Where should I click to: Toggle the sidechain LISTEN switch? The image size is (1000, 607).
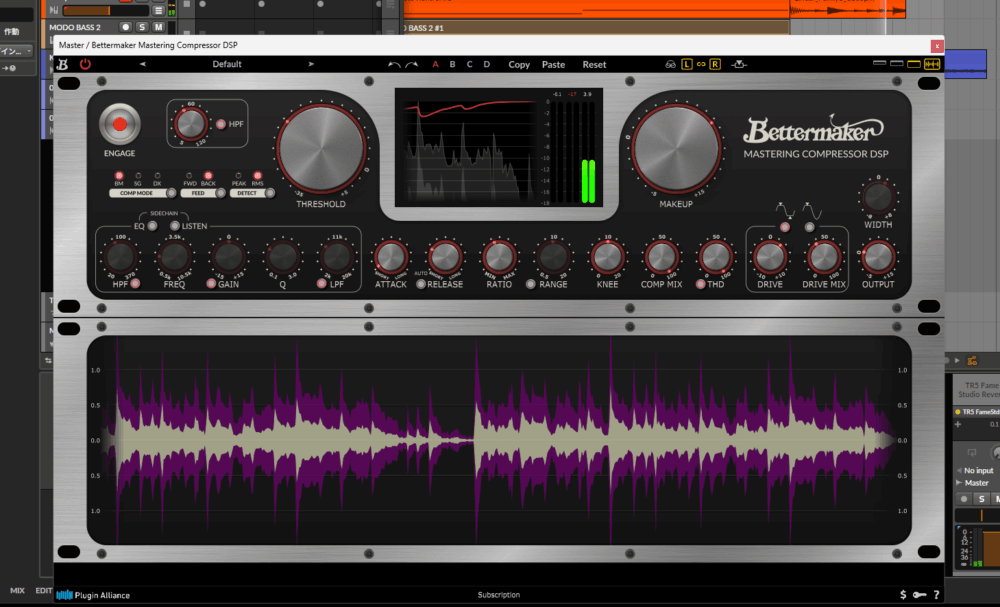[x=174, y=226]
